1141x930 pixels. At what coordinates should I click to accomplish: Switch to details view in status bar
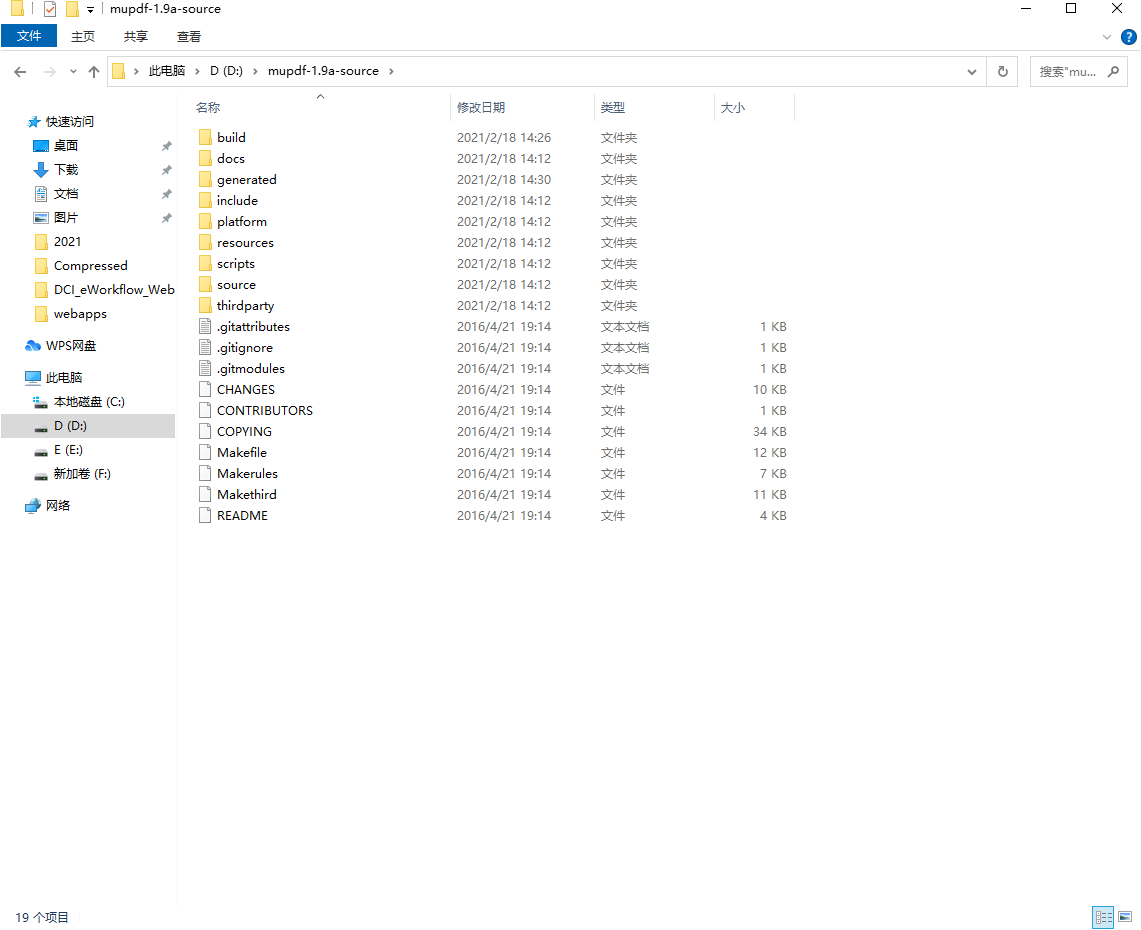tap(1103, 917)
